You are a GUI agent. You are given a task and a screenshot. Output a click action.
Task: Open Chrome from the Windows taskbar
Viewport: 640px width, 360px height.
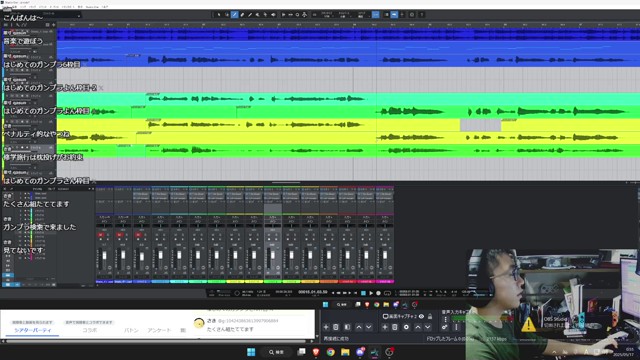point(330,352)
